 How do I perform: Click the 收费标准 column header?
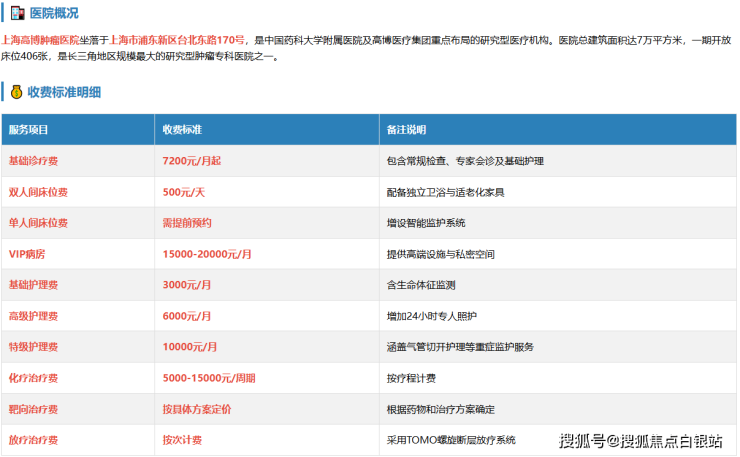point(182,130)
